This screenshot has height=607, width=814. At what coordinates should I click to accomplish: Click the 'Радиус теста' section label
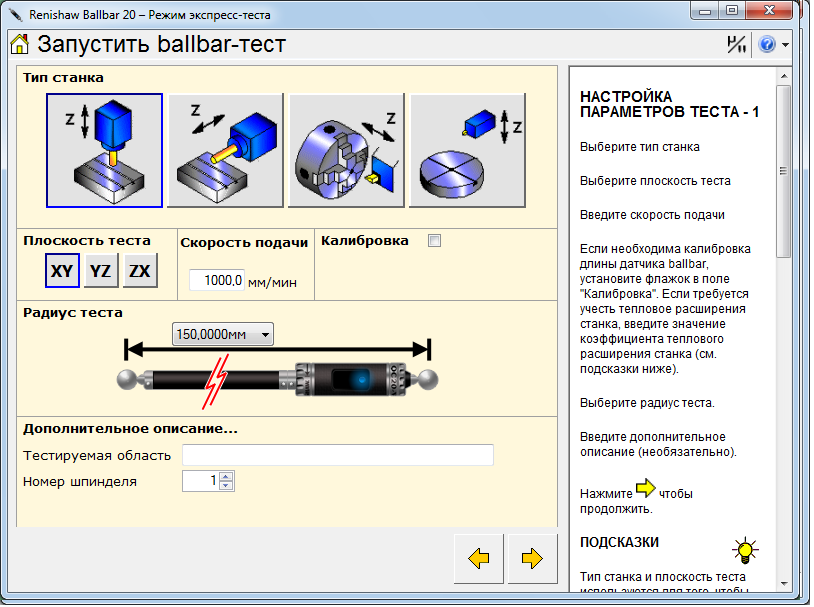(73, 313)
